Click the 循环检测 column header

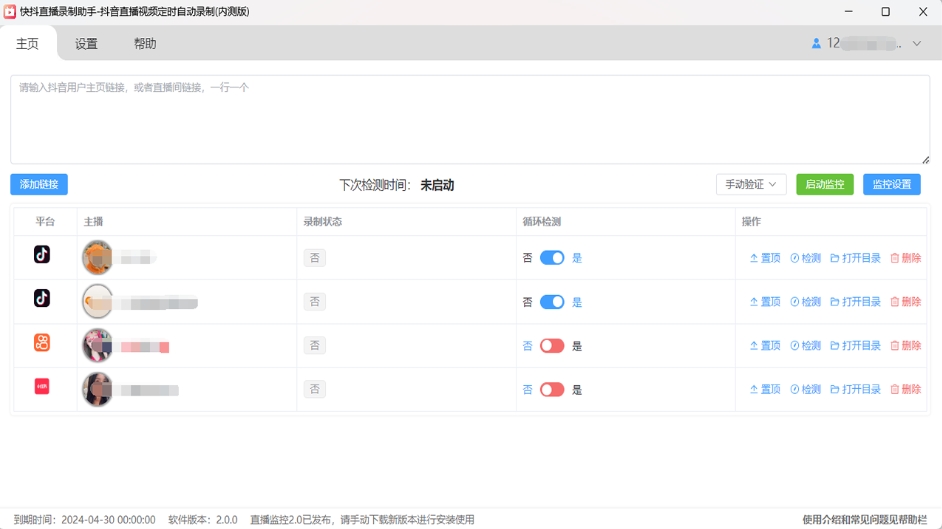pyautogui.click(x=542, y=222)
